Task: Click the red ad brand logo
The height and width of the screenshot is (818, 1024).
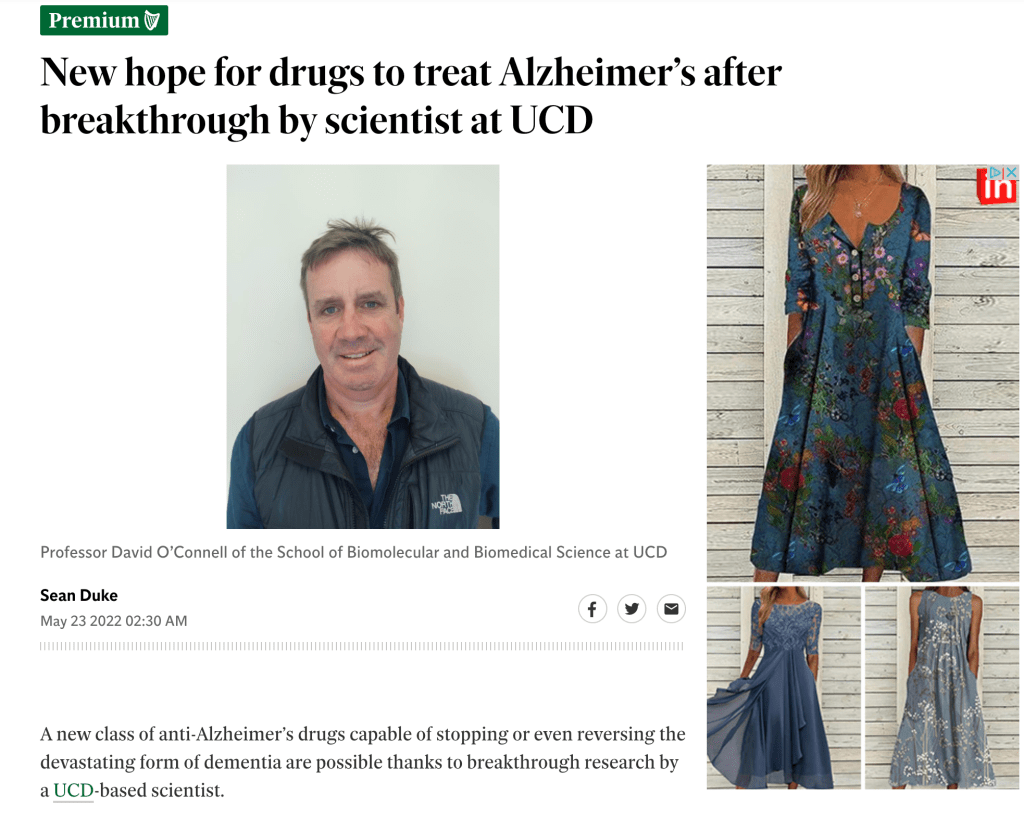Action: 997,188
